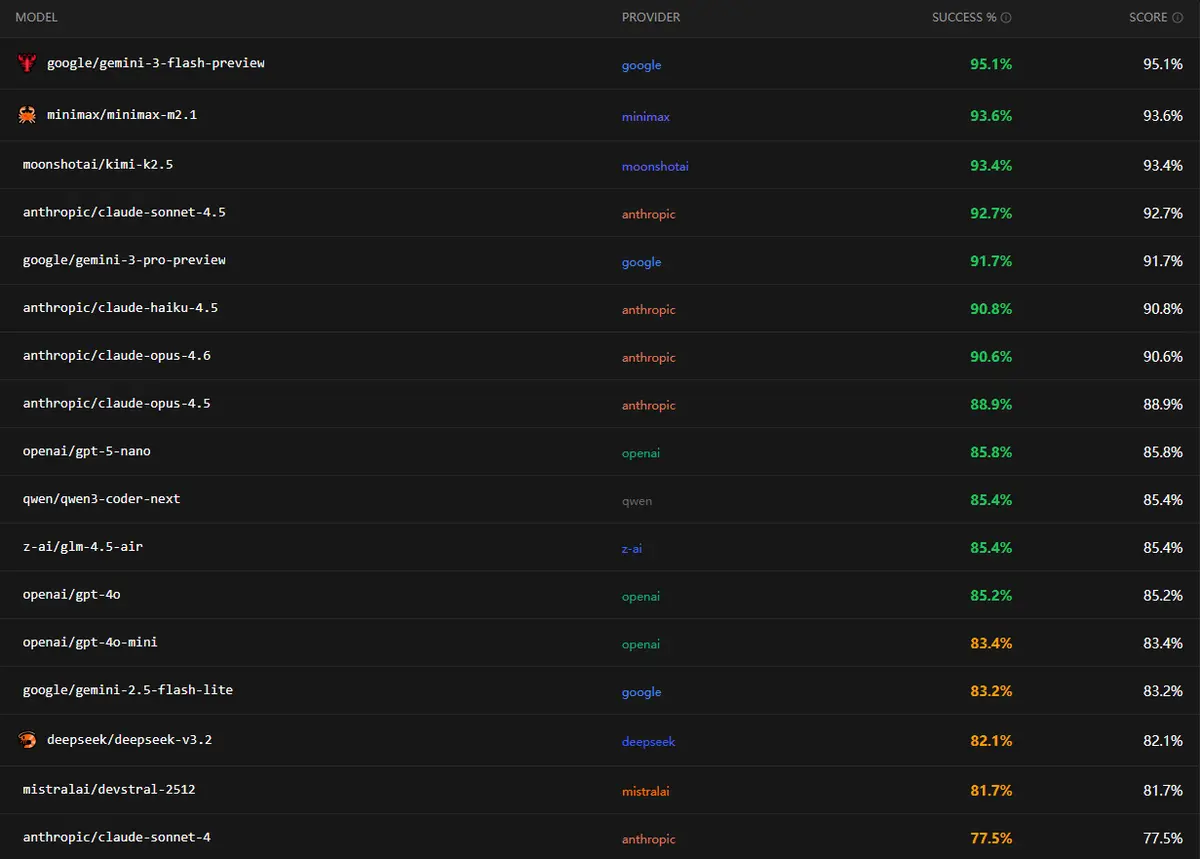Select the anthropic/claude-sonnet-4 model name
1200x859 pixels.
117,837
